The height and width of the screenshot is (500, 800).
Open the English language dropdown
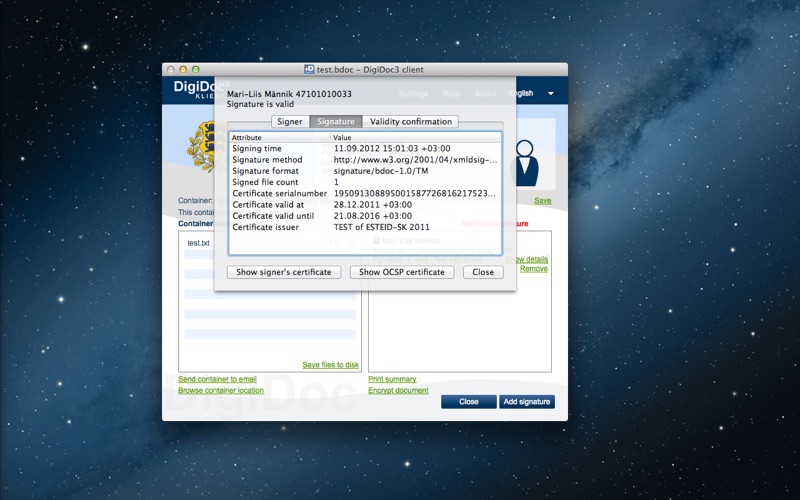click(535, 93)
